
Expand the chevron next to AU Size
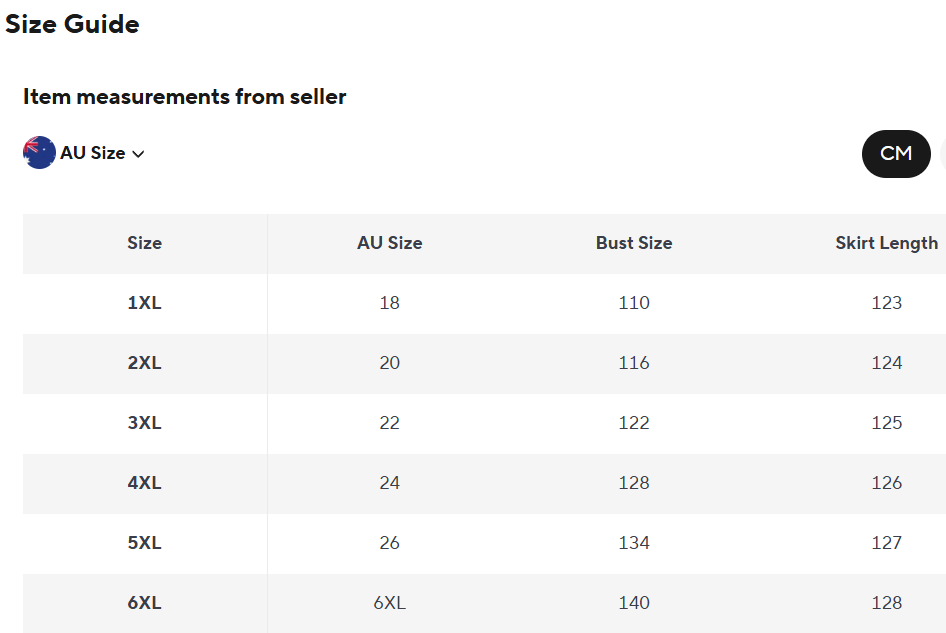point(139,154)
